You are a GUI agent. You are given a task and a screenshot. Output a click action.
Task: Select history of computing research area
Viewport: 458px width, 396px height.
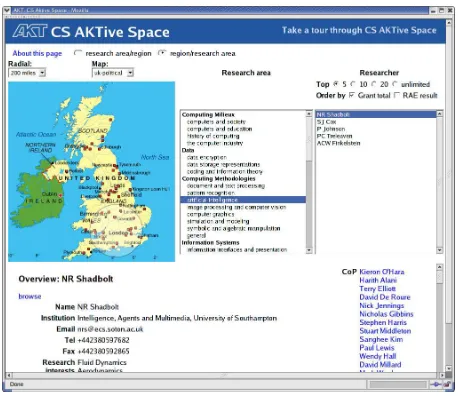point(213,136)
